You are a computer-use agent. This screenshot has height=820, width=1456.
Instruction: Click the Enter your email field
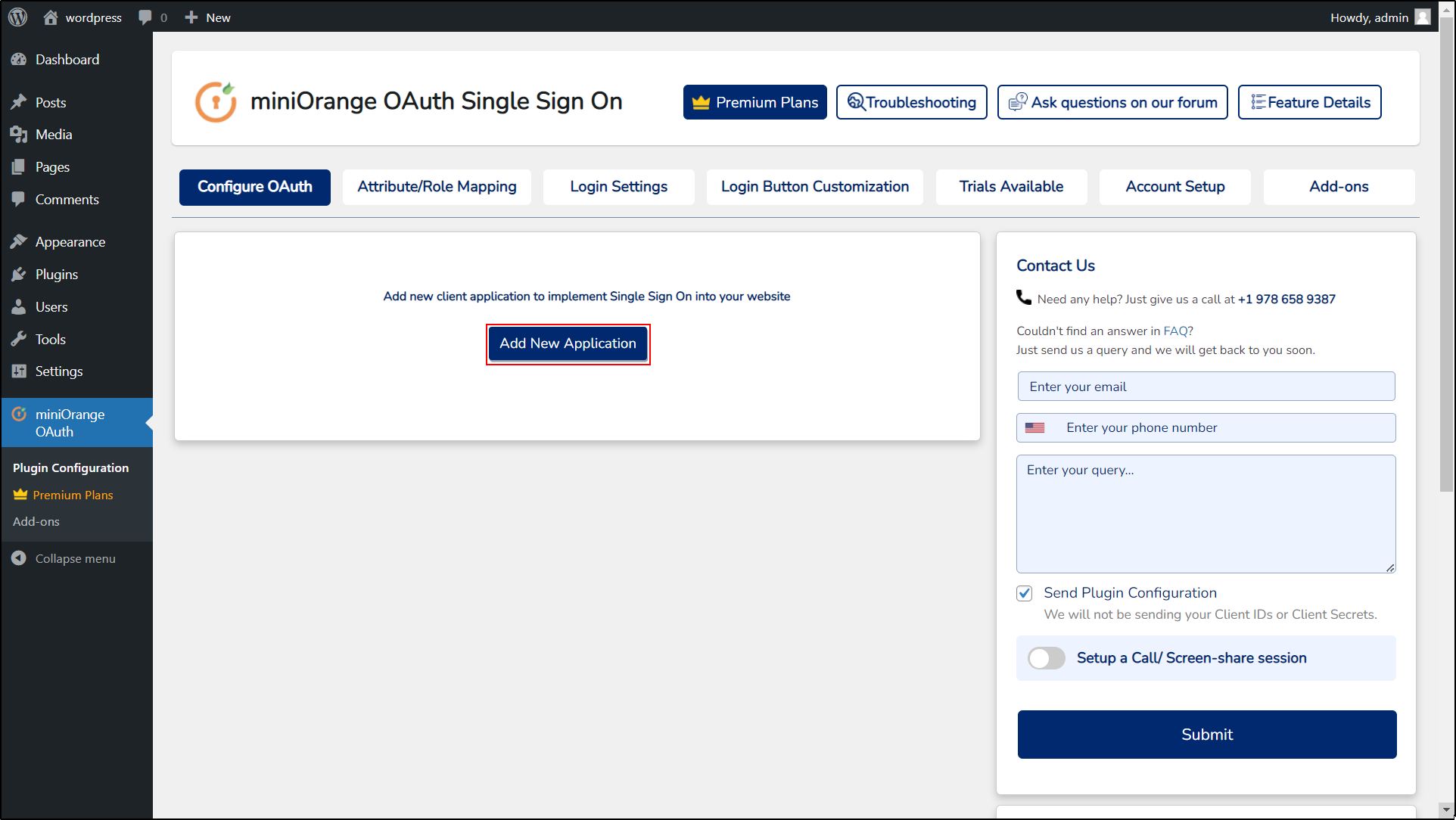[1206, 387]
